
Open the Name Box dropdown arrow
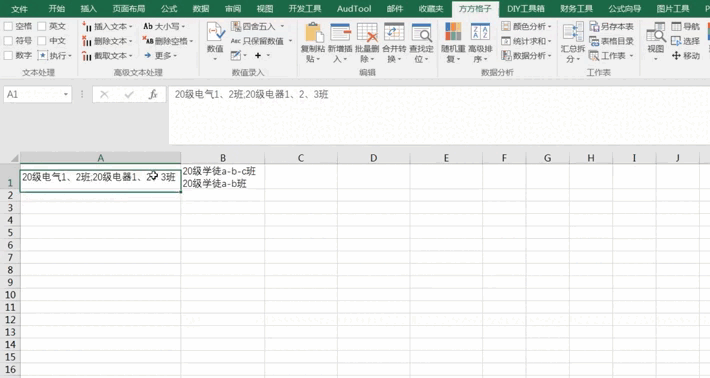coord(66,94)
